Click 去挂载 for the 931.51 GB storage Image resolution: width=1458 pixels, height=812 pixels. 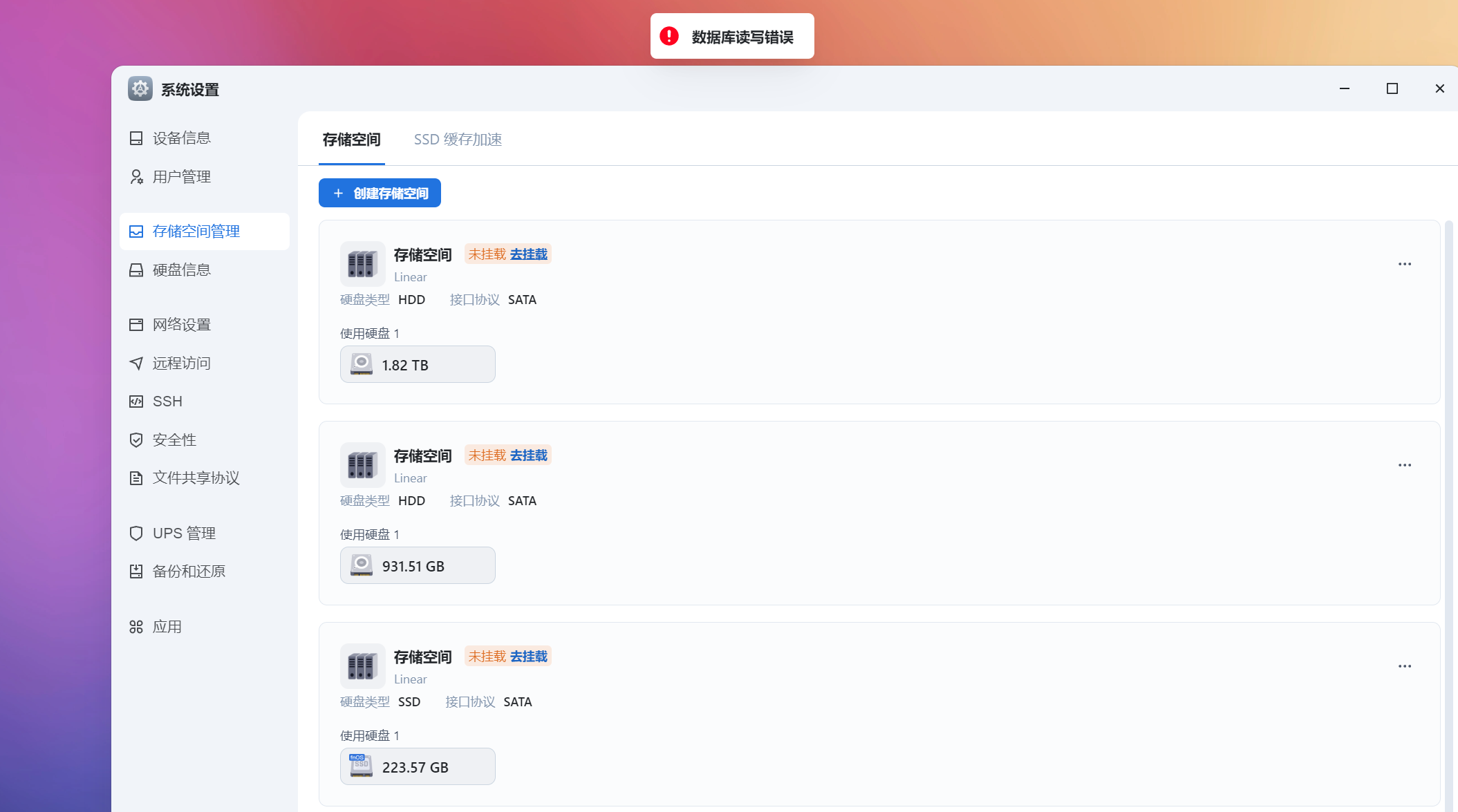529,455
